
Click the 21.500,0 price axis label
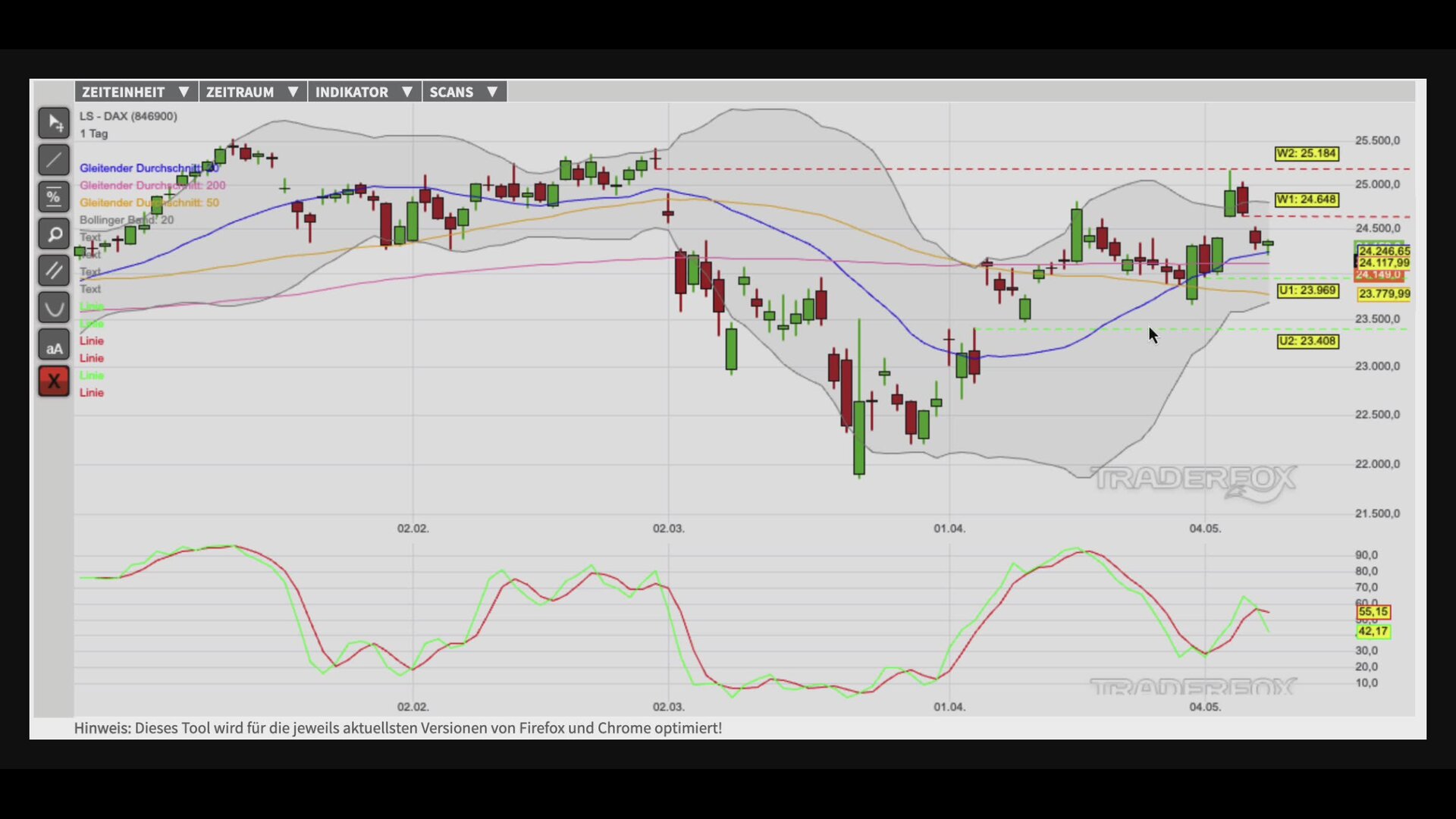click(1378, 513)
